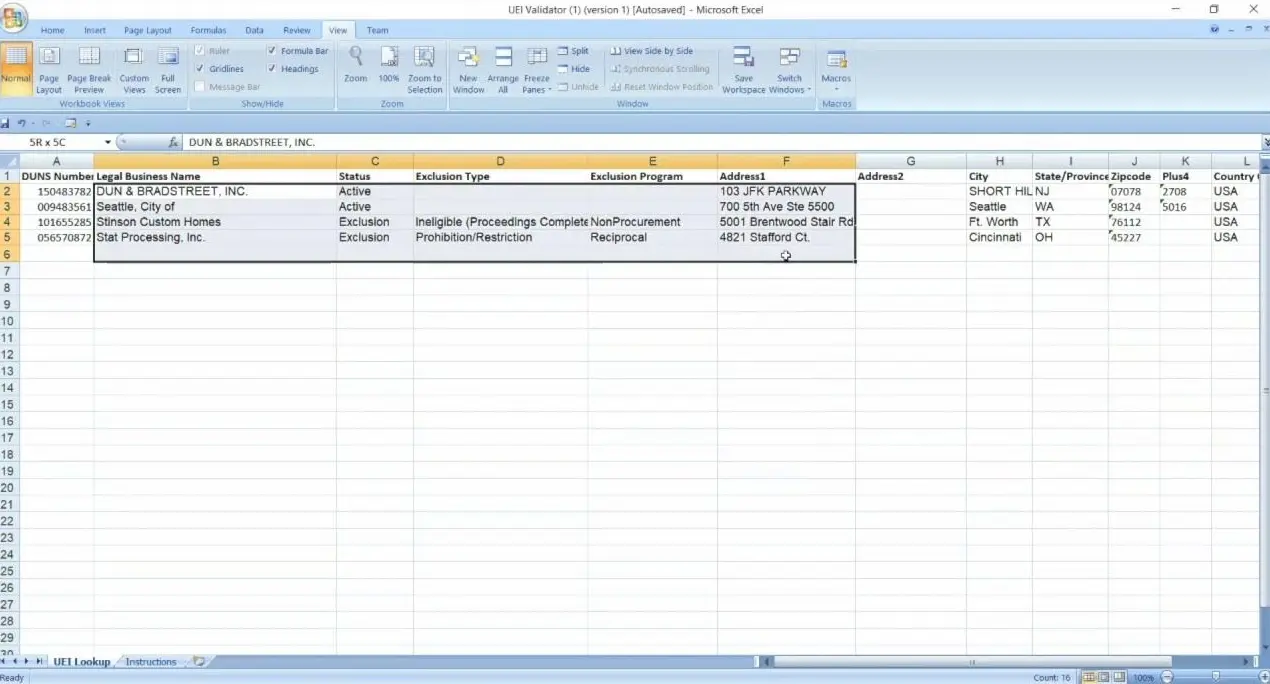Switch to Instructions sheet tab
This screenshot has width=1270, height=684.
click(x=151, y=662)
